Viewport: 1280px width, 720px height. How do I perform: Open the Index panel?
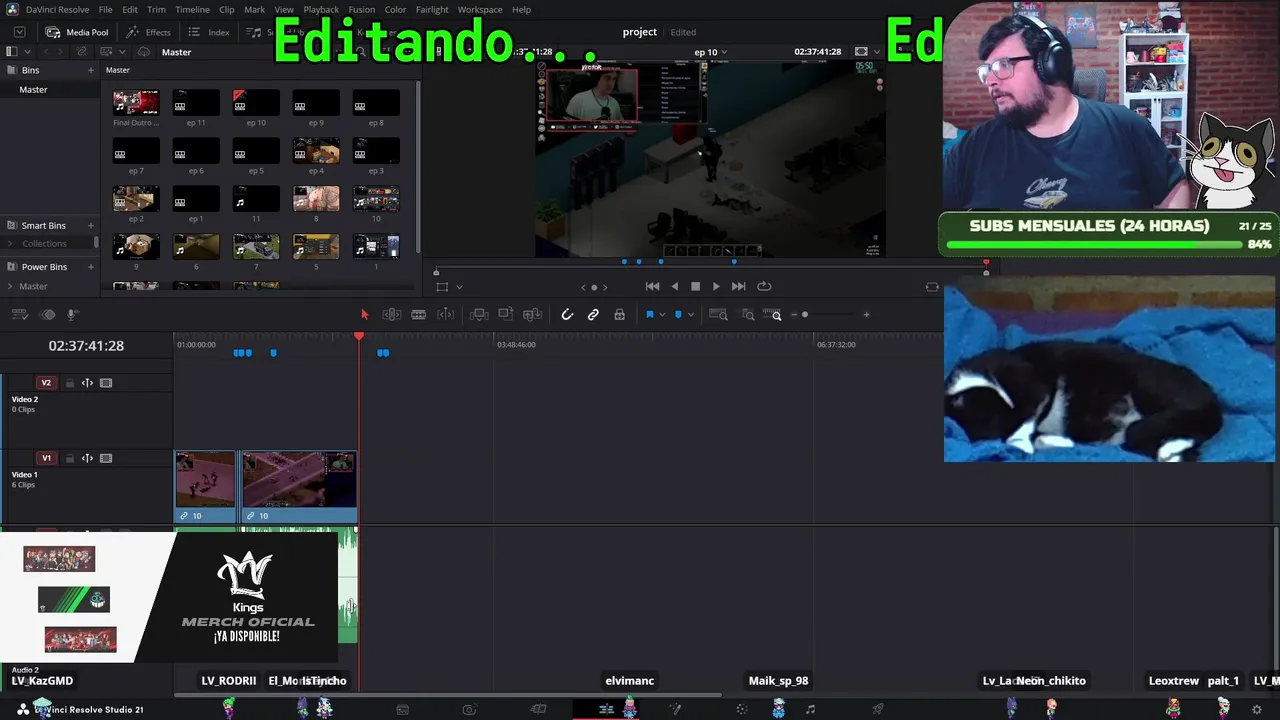tap(209, 32)
